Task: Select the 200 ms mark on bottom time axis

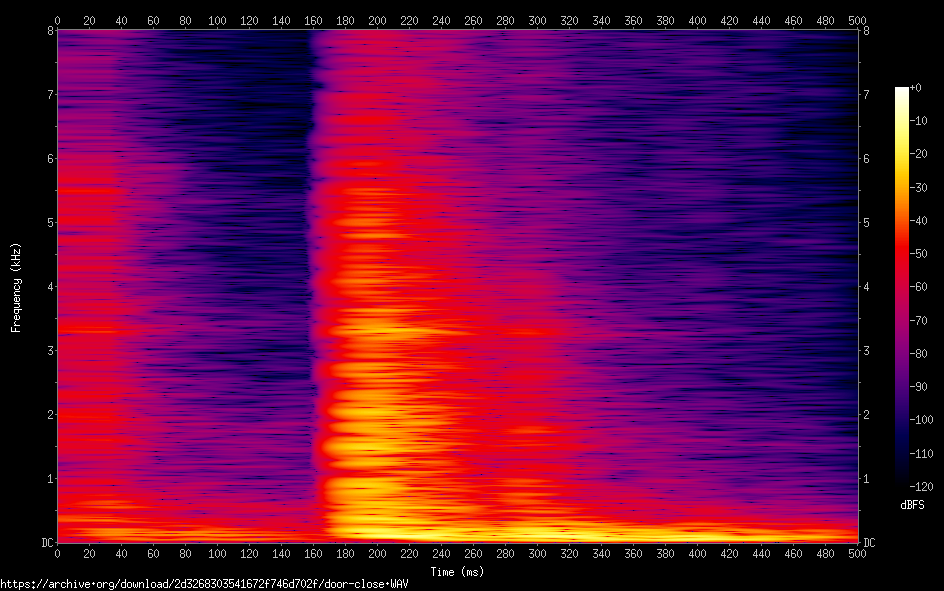Action: tap(377, 554)
